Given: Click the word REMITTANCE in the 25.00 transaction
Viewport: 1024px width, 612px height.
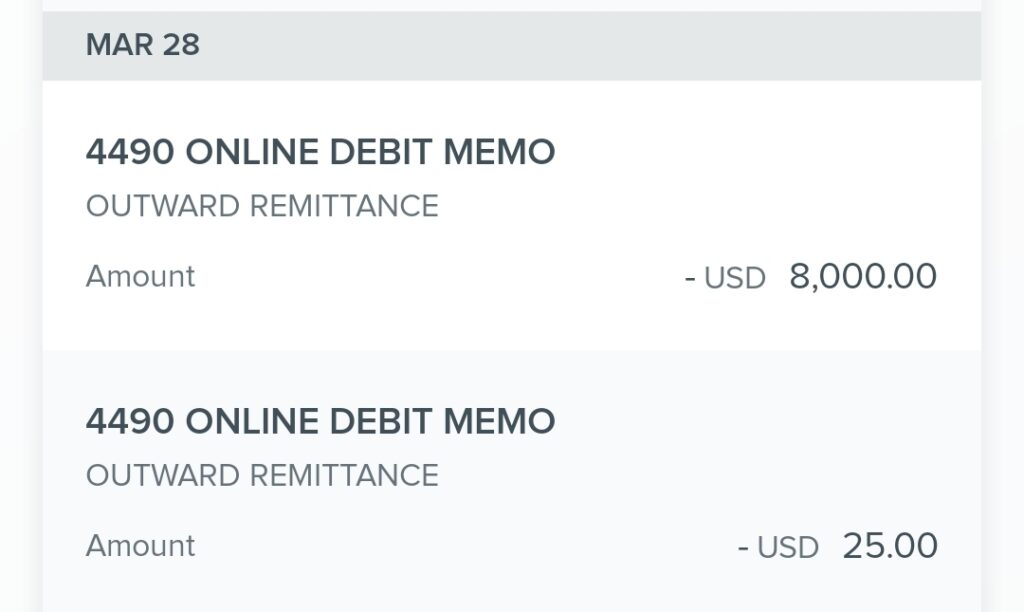Looking at the screenshot, I should [344, 475].
